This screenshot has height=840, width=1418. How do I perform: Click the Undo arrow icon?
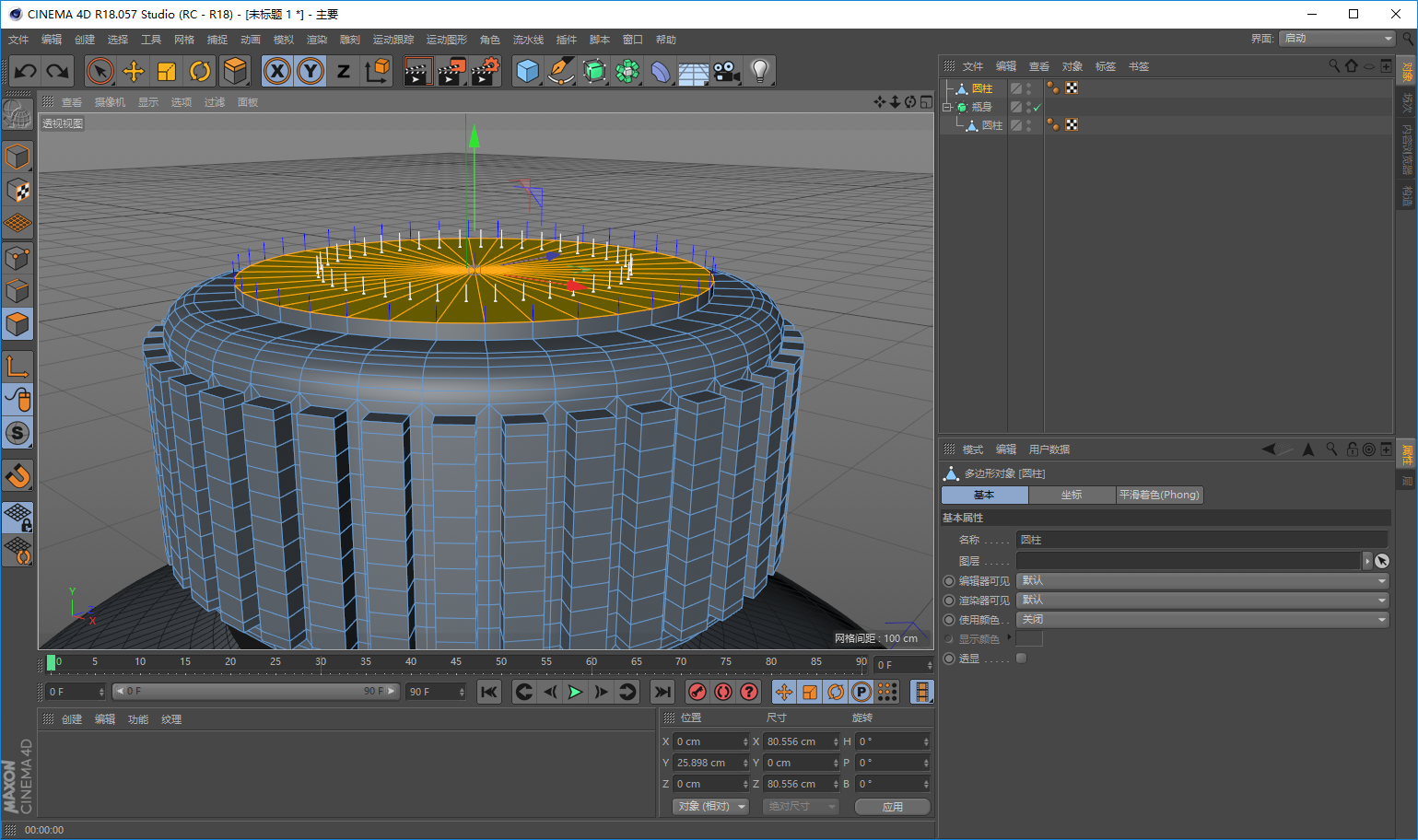click(x=26, y=71)
